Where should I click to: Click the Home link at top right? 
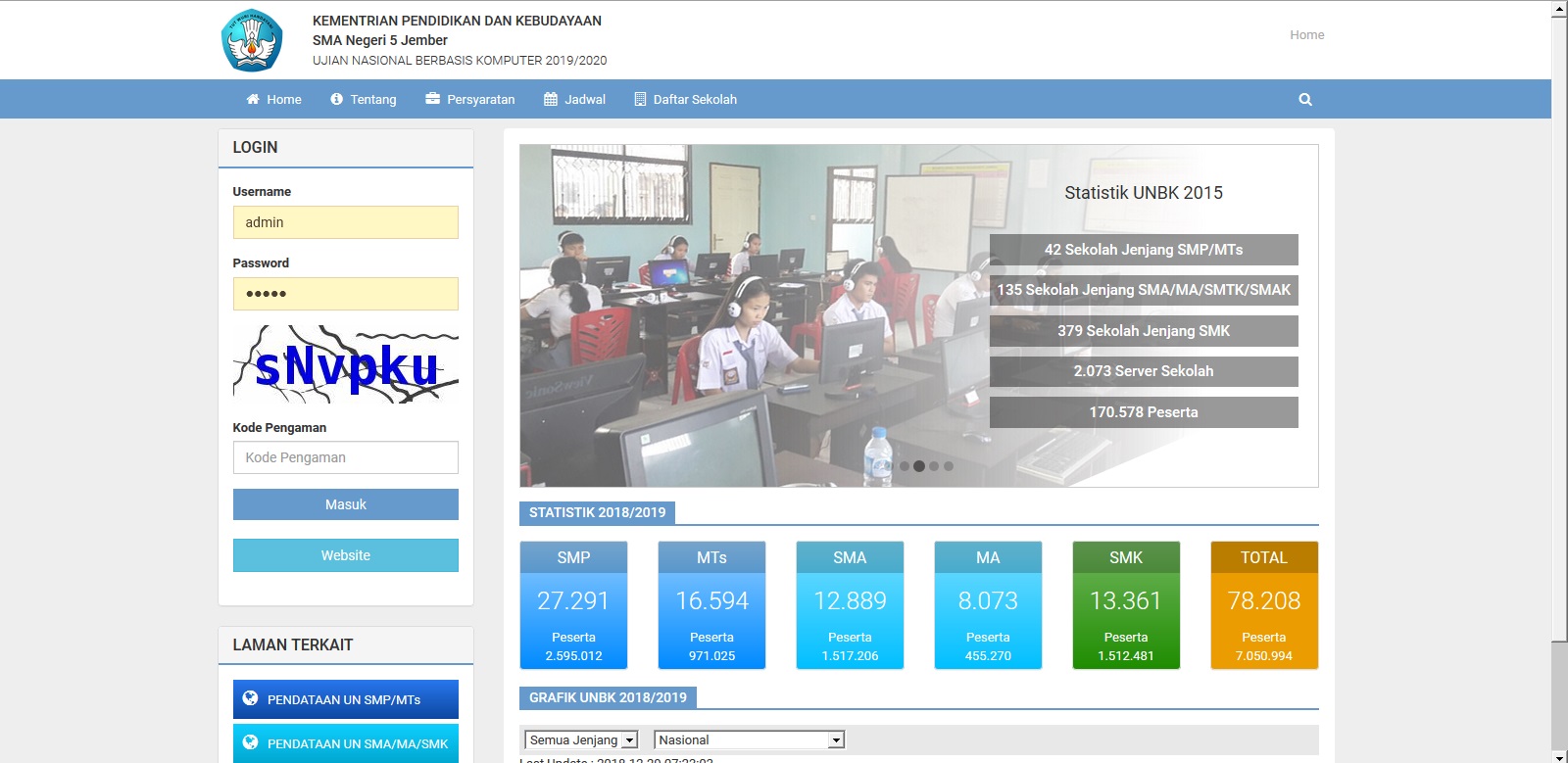pyautogui.click(x=1306, y=34)
